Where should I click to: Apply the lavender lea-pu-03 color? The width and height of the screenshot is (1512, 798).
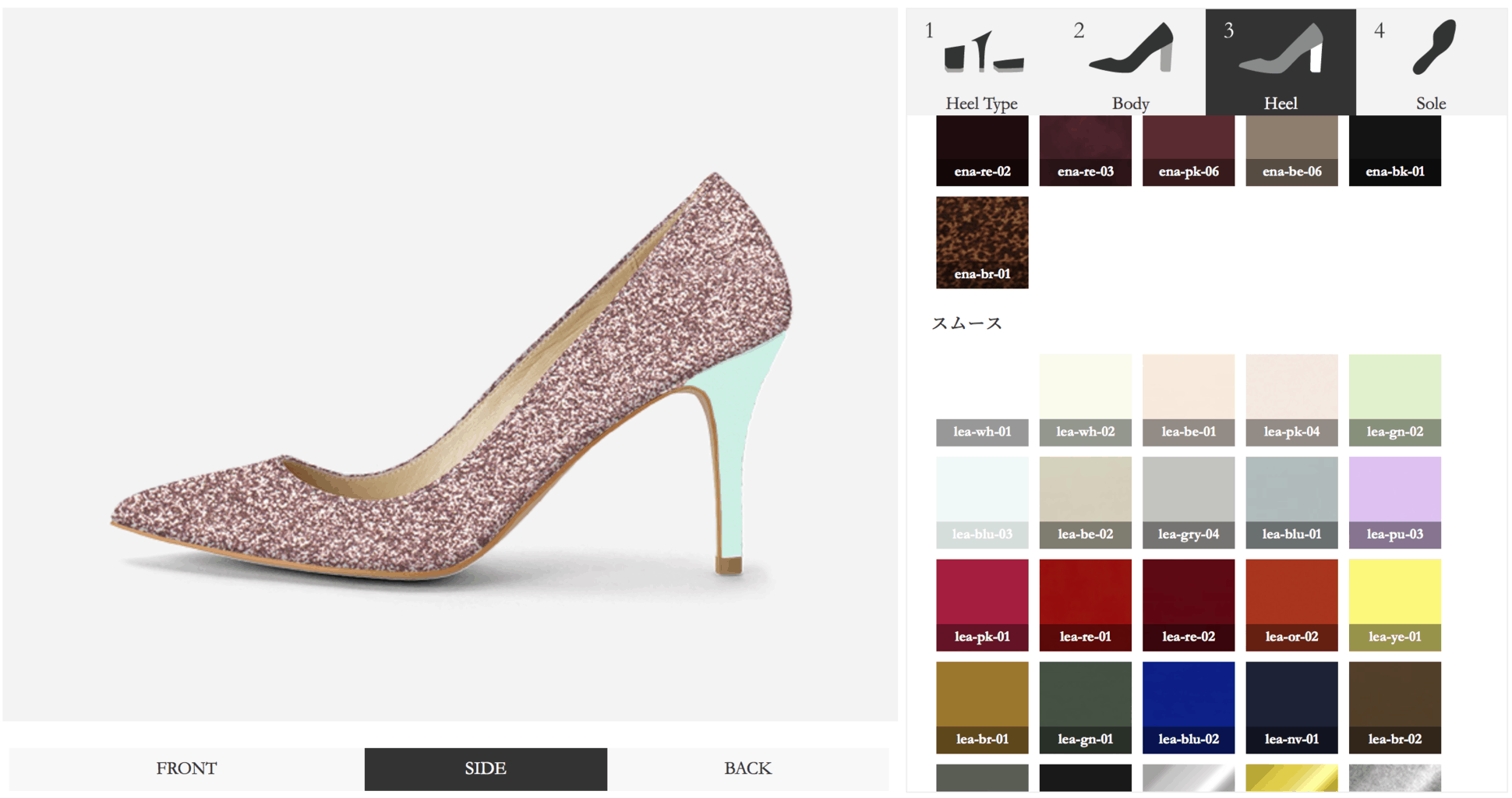point(1394,502)
